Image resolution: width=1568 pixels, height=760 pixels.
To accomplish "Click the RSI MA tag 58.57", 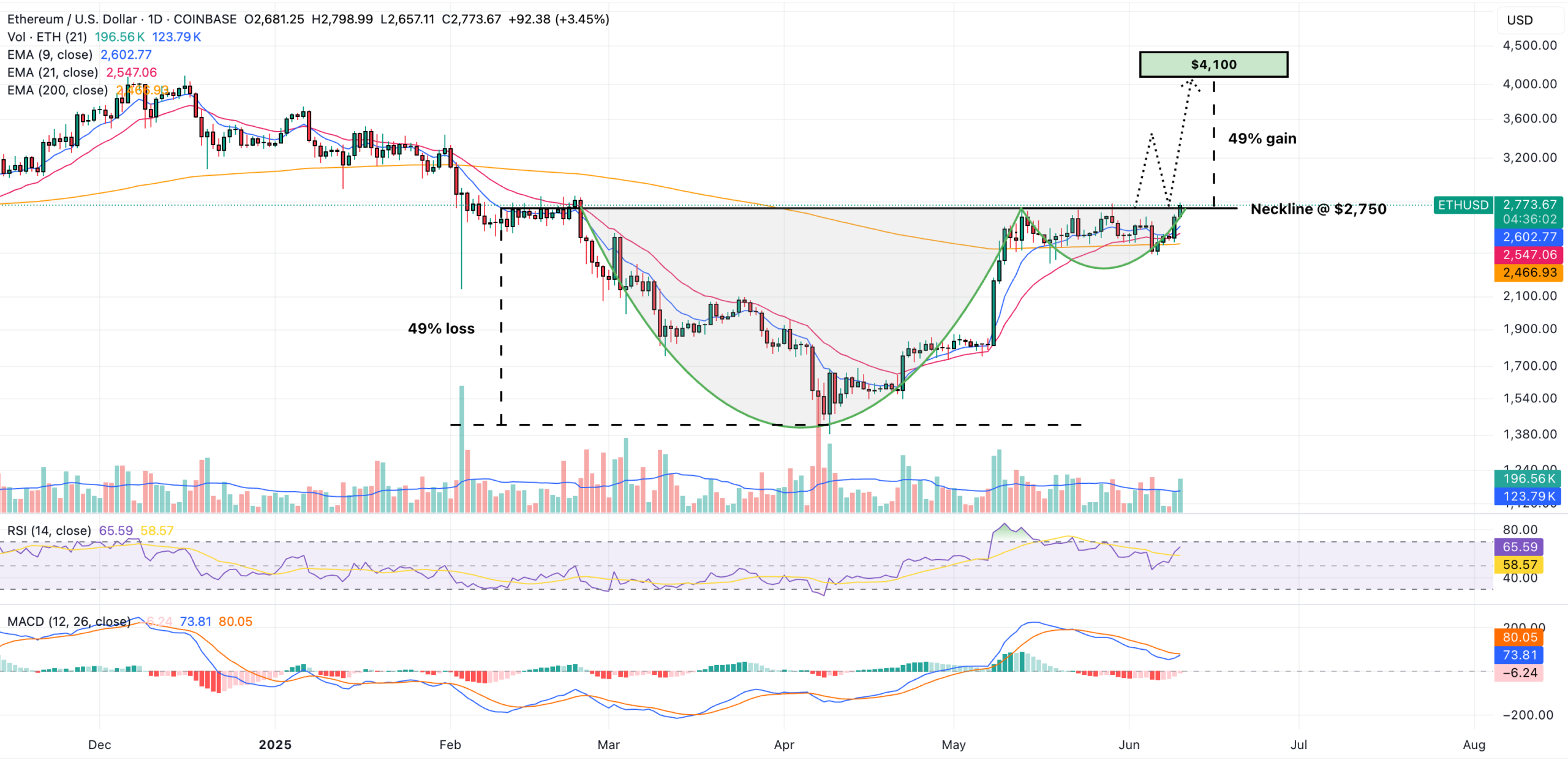I will click(1520, 565).
